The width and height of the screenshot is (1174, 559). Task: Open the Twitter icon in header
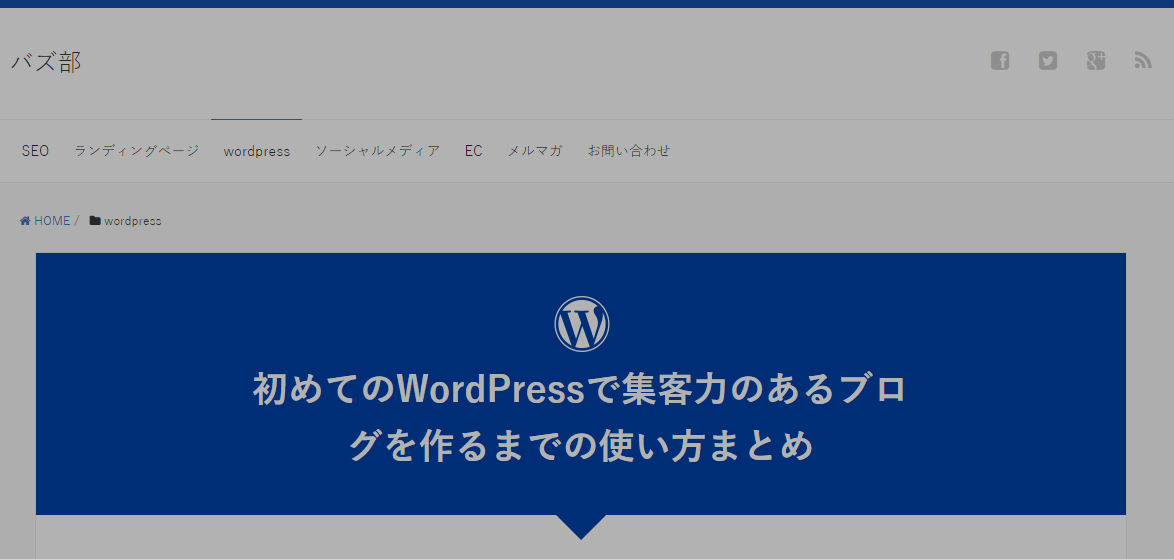[1047, 61]
